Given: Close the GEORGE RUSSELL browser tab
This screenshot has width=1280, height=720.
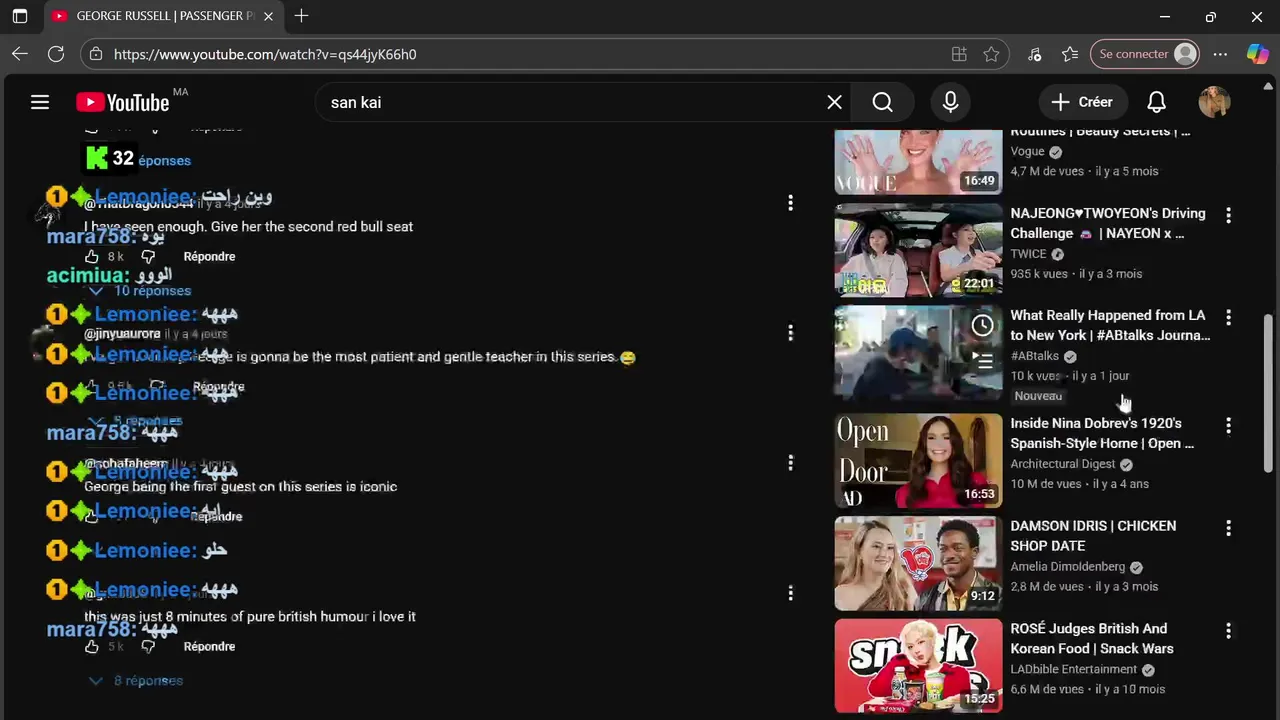Looking at the screenshot, I should coord(268,16).
